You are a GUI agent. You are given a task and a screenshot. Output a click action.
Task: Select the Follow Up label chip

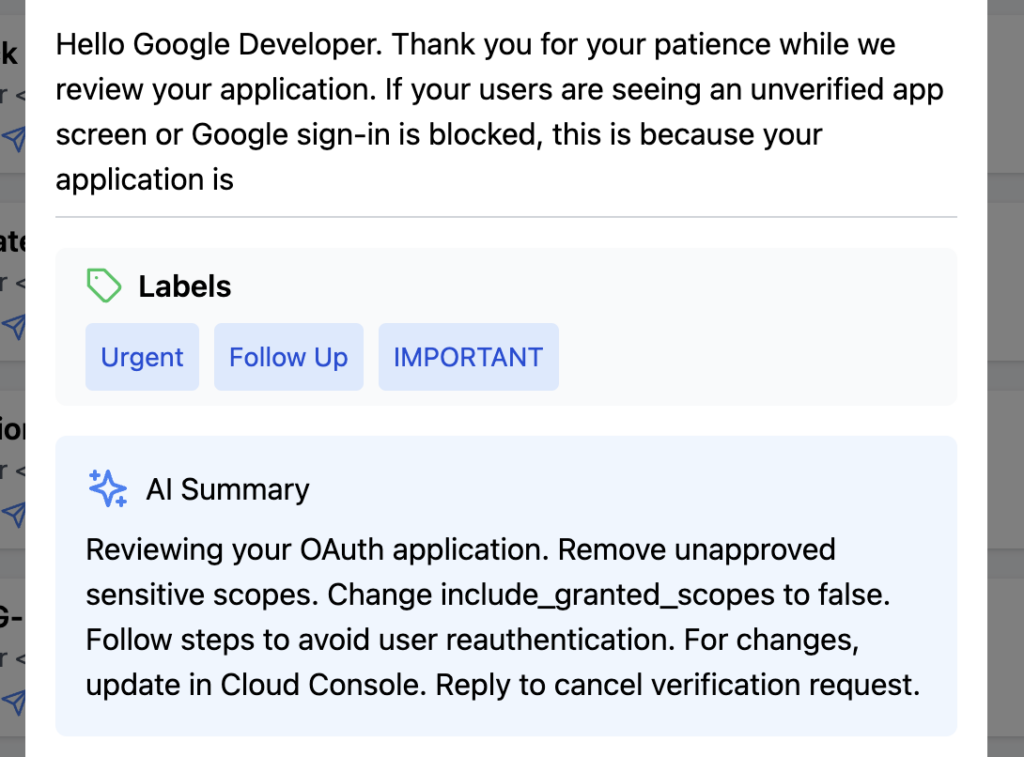coord(289,357)
